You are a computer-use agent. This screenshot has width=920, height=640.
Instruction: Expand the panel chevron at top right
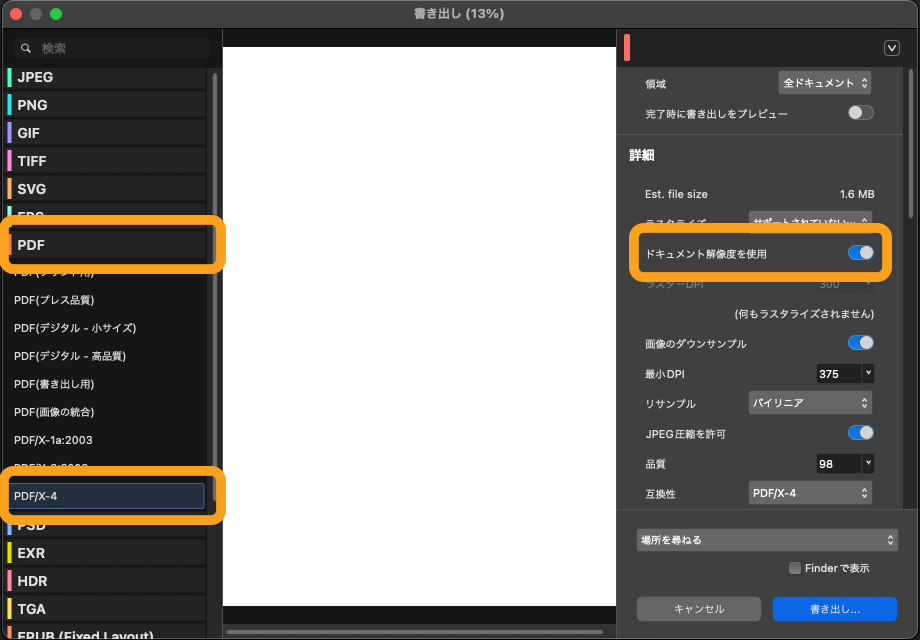click(x=892, y=48)
